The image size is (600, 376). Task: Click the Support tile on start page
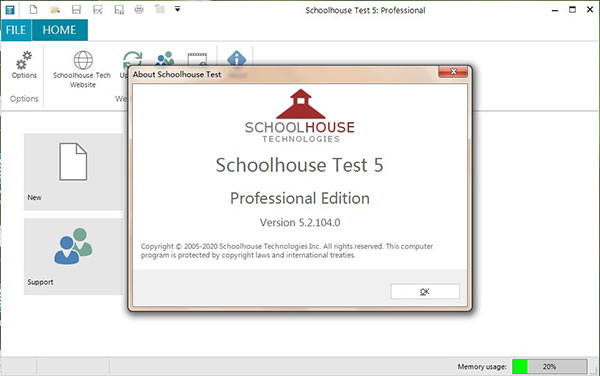point(73,256)
